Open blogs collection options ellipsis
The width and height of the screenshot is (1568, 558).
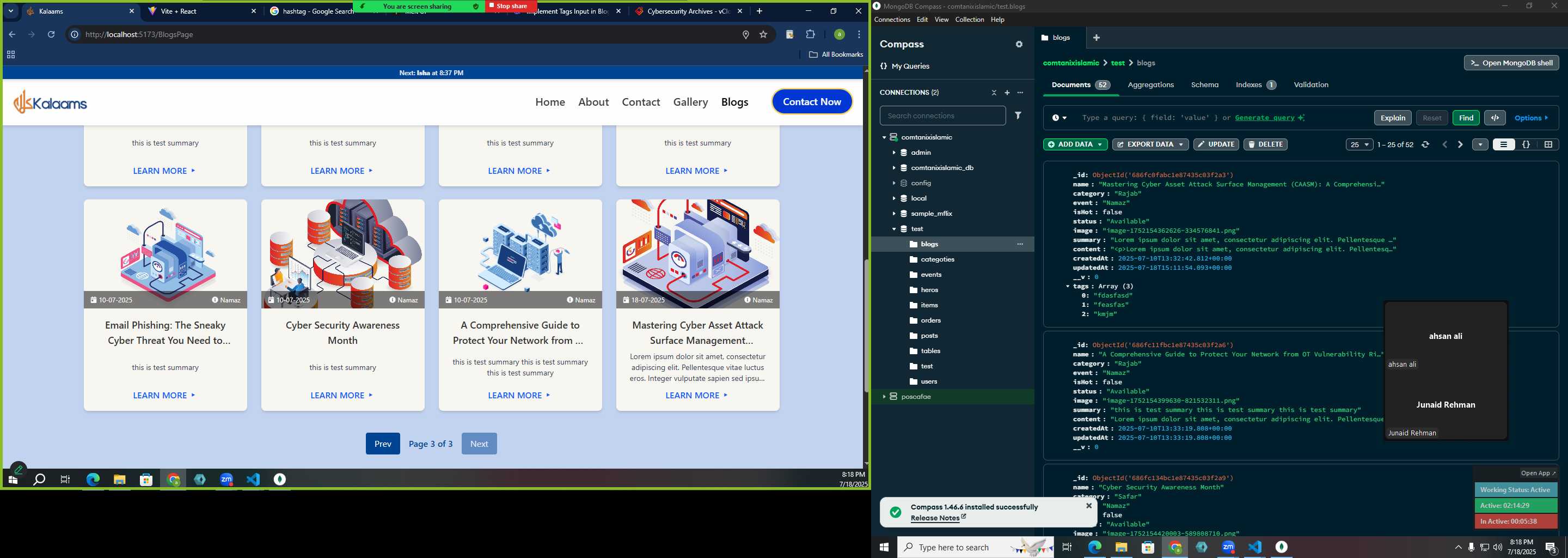pyautogui.click(x=1020, y=244)
